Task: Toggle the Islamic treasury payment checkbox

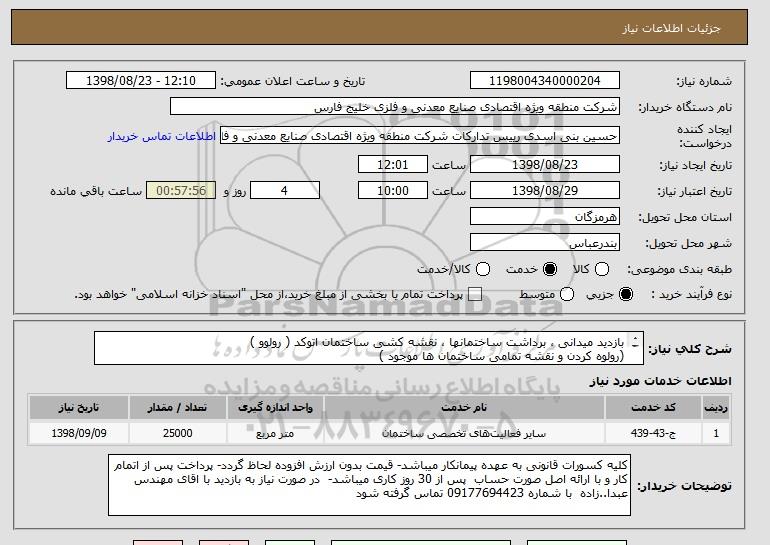Action: point(475,294)
